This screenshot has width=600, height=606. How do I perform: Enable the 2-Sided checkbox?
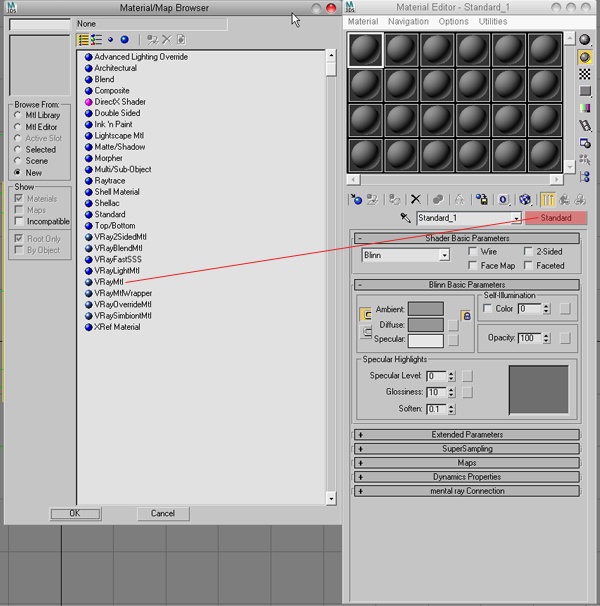[528, 252]
